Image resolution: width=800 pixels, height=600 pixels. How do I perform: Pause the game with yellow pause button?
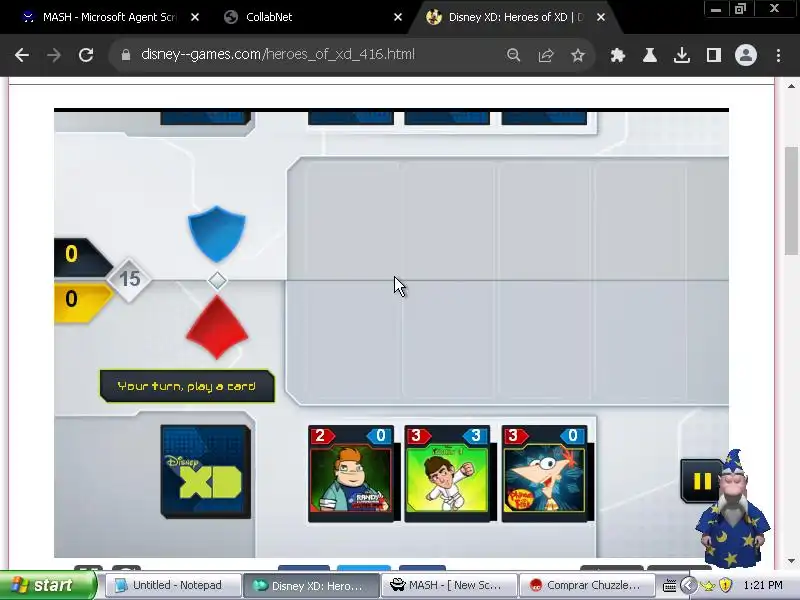[x=702, y=481]
